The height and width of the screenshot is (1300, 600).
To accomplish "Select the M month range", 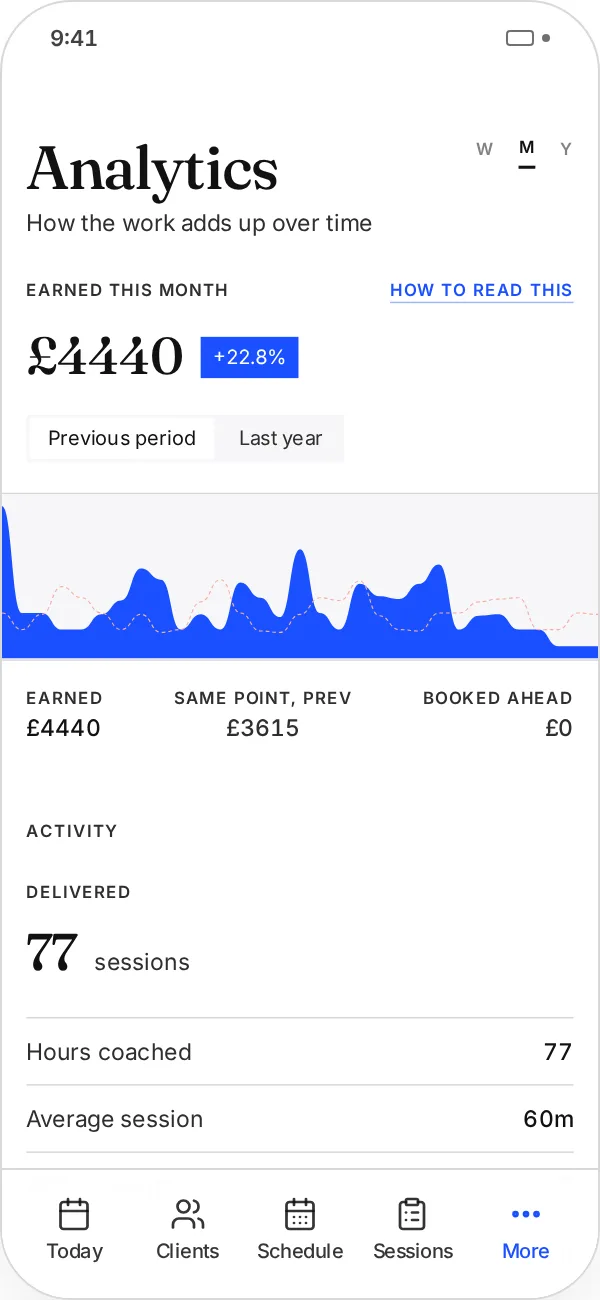I will point(527,149).
